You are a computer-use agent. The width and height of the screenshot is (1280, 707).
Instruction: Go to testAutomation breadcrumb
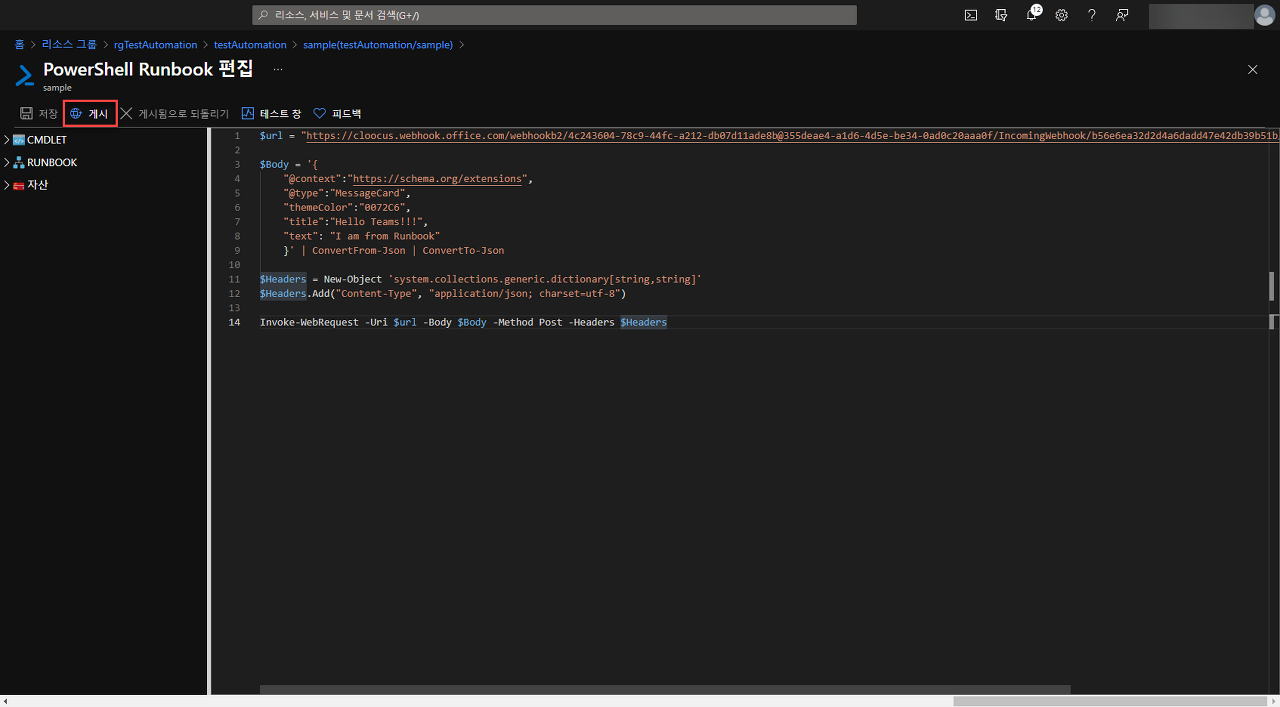pos(250,44)
